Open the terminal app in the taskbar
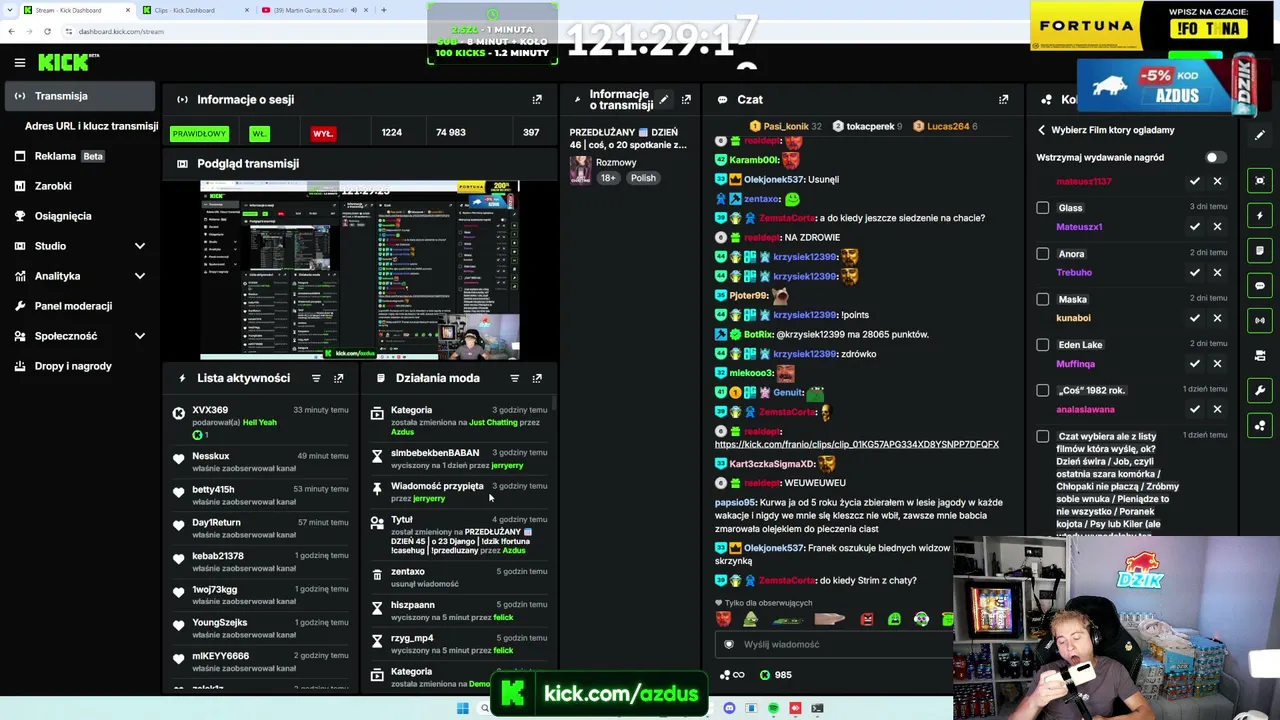Screen dimensions: 1280x720 tap(817, 708)
